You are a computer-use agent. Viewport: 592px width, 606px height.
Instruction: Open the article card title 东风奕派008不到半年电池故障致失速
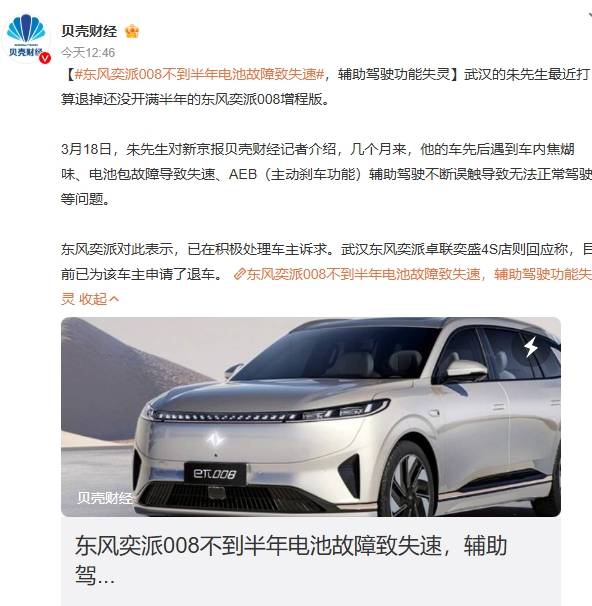pyautogui.click(x=258, y=545)
